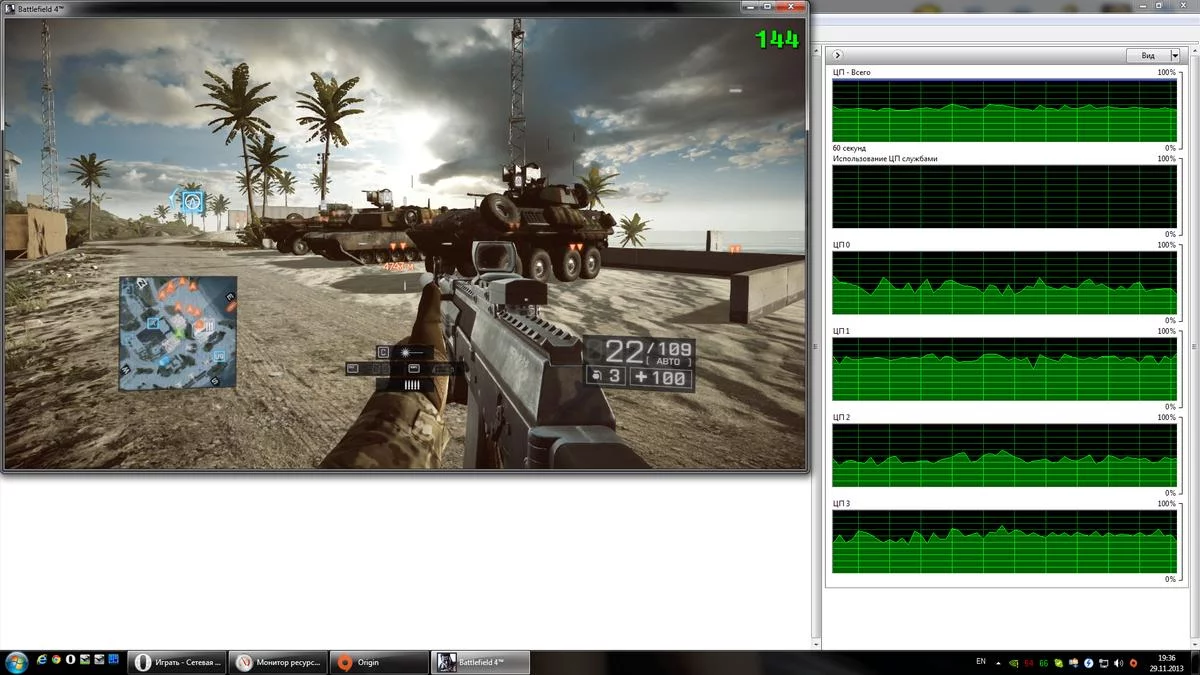Click the ЦП 3 core graph
The height and width of the screenshot is (675, 1200).
(1004, 542)
